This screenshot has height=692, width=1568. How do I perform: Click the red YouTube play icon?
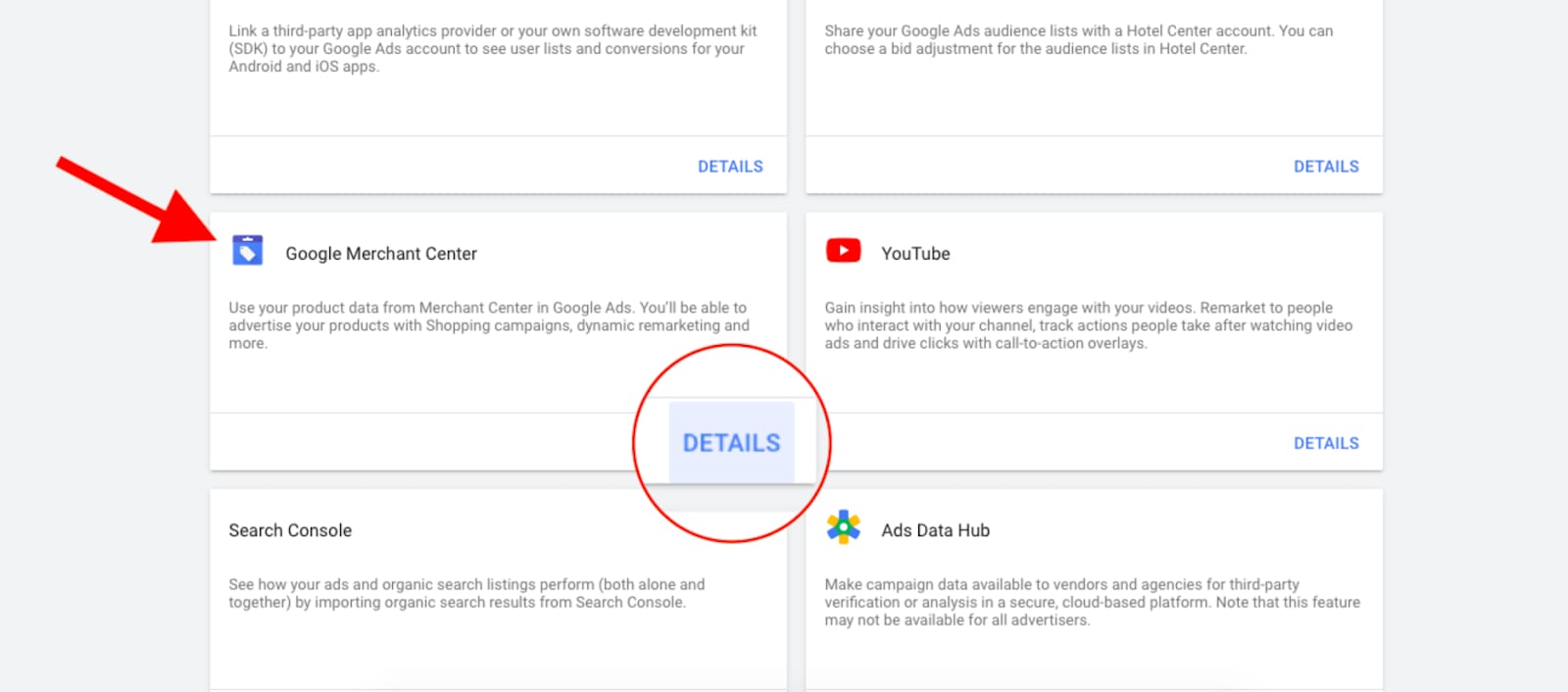pyautogui.click(x=843, y=251)
